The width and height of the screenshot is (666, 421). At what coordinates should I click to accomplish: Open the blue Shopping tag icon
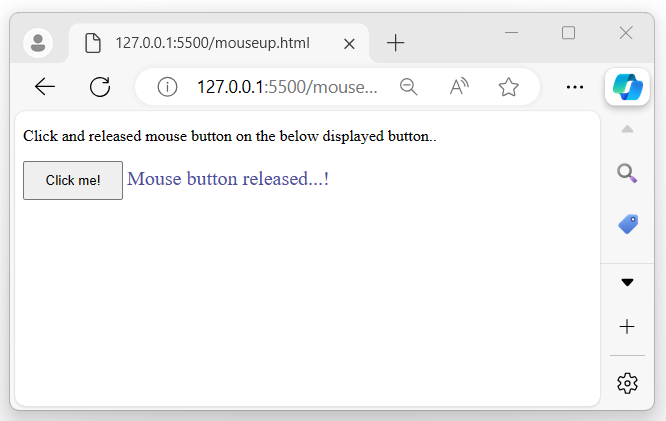[627, 224]
